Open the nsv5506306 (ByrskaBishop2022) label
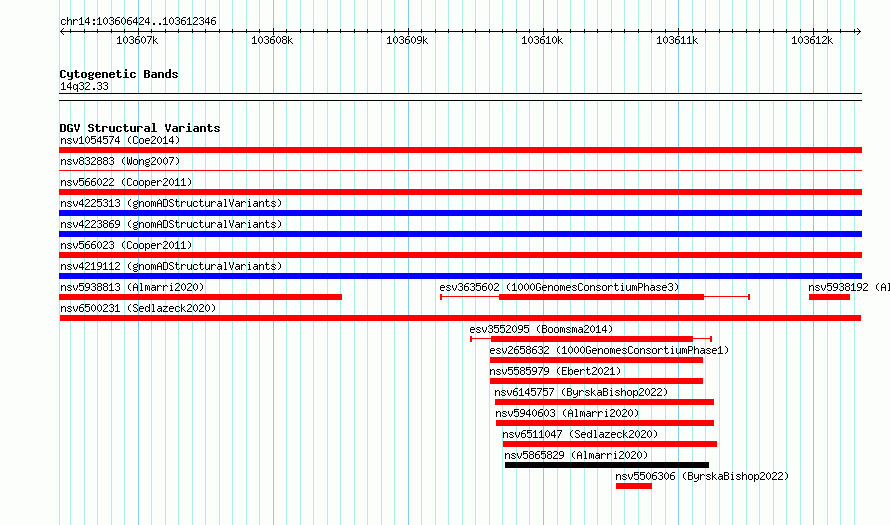This screenshot has height=525, width=890. pos(703,476)
